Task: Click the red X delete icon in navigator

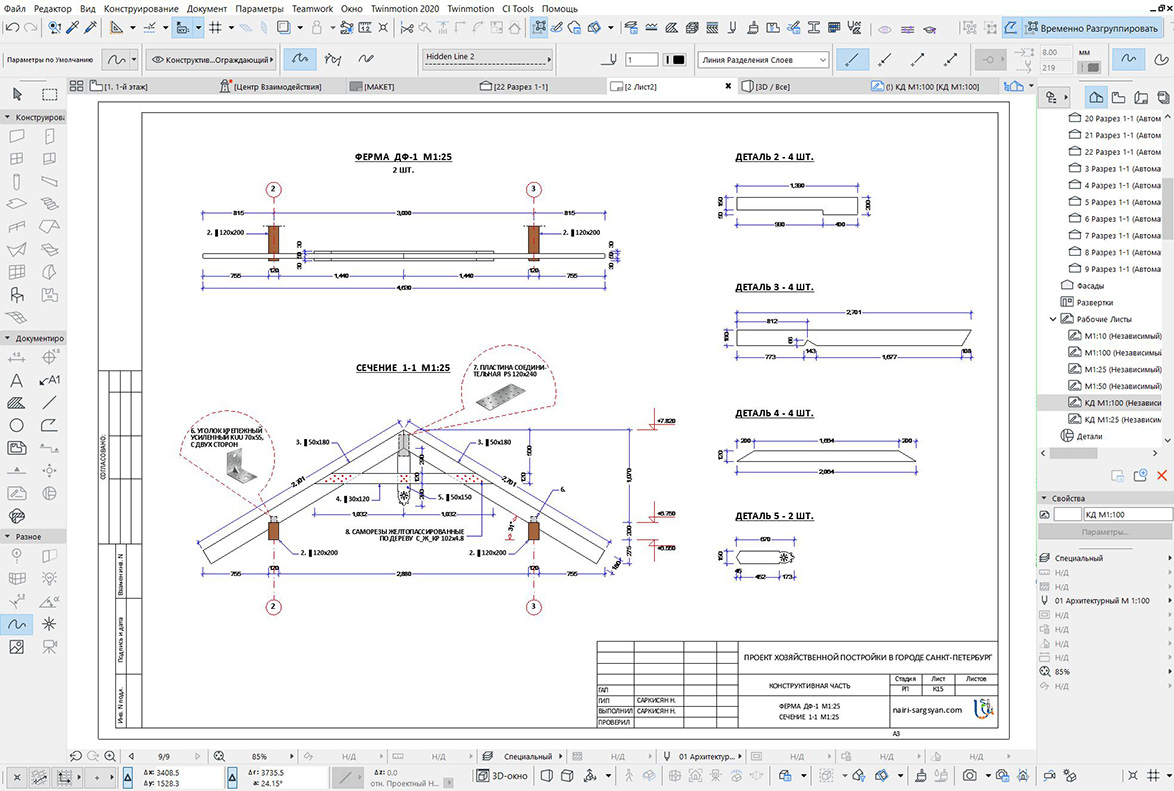Action: coord(1162,476)
